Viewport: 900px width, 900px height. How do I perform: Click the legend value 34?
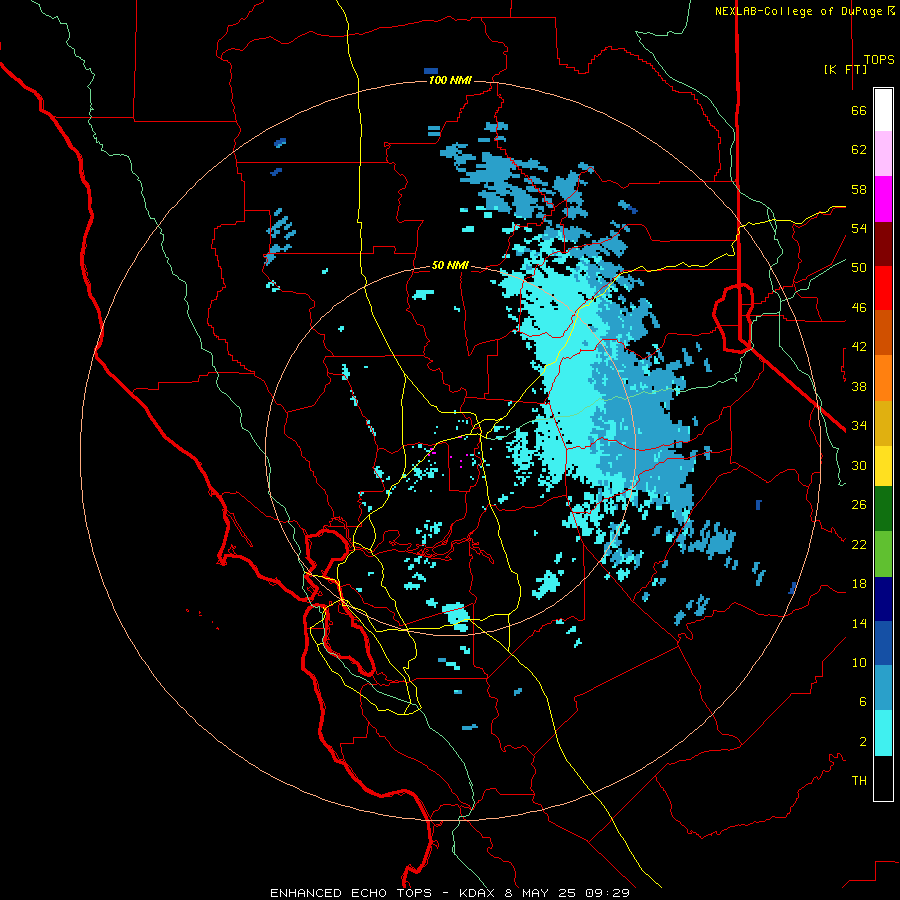click(x=859, y=426)
